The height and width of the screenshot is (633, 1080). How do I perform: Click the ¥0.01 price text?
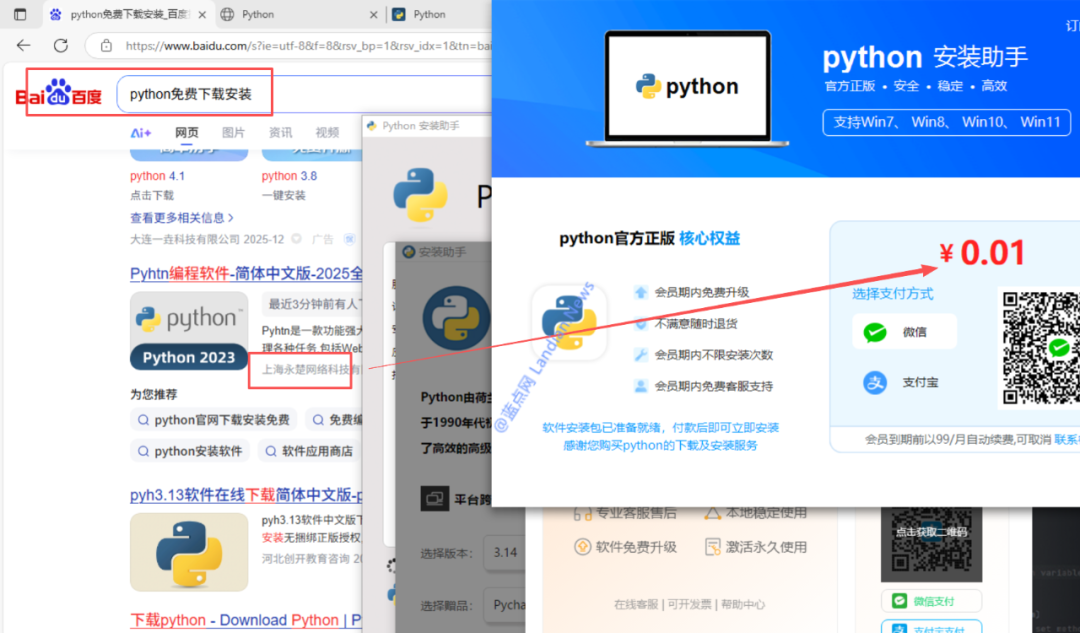pyautogui.click(x=982, y=253)
